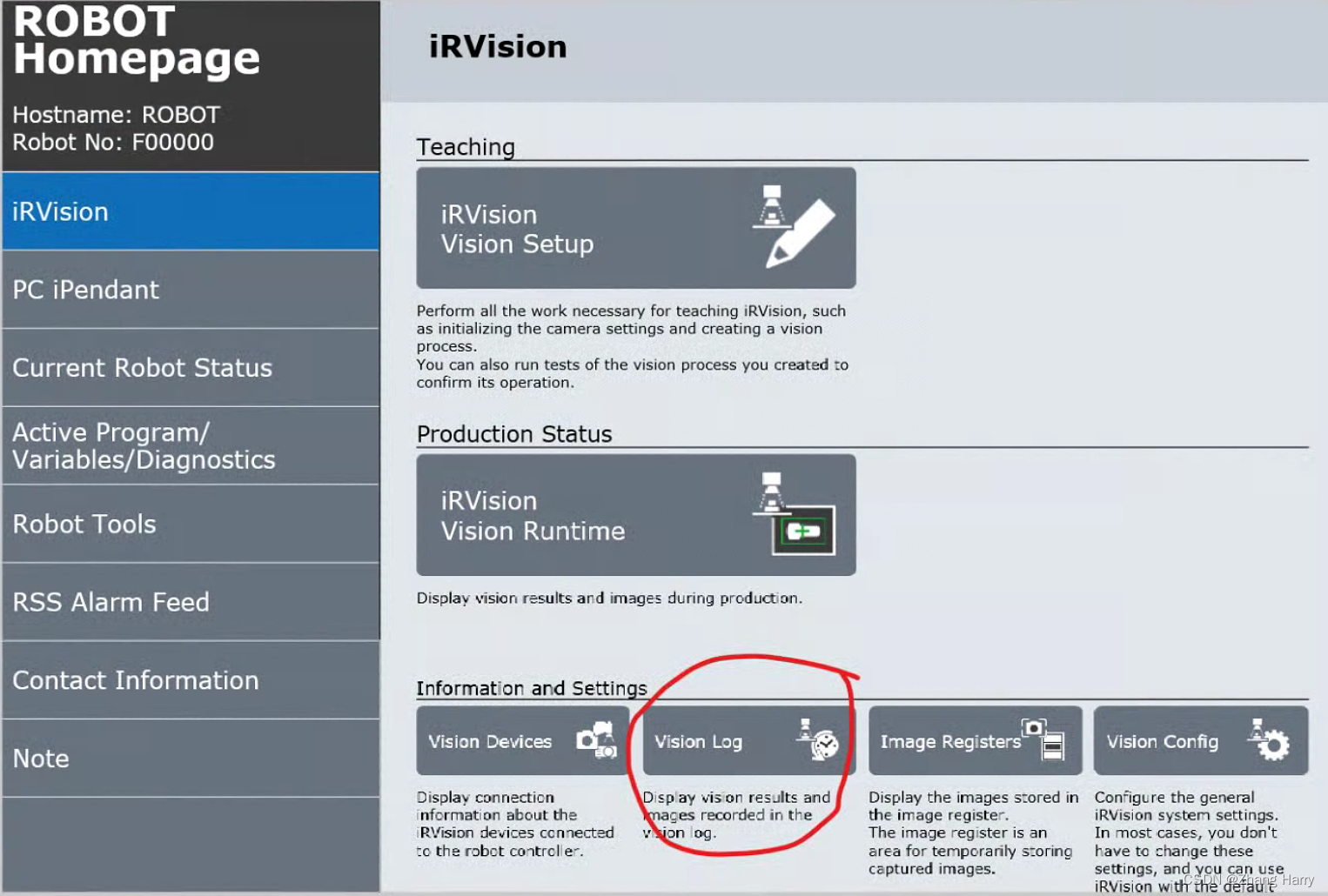Screen dimensions: 1328x896
Task: Click the Vision Config gear icon
Action: [x=1269, y=739]
